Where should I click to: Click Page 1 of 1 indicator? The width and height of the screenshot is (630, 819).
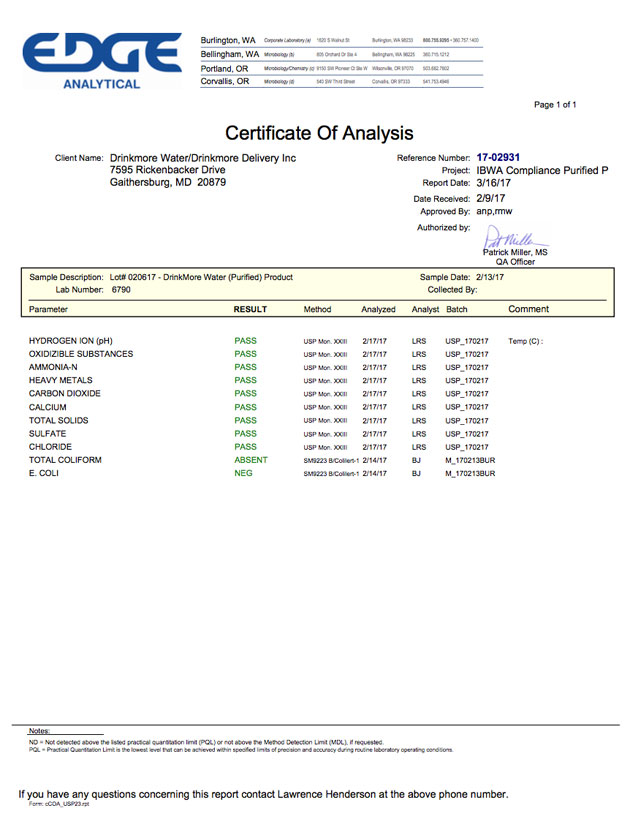pos(555,104)
